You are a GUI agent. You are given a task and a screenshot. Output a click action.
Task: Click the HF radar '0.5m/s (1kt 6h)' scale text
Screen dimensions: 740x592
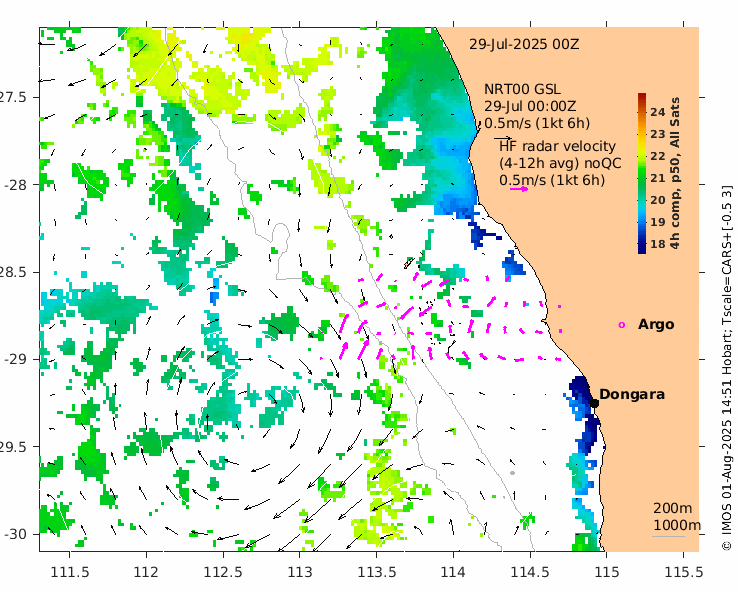[x=552, y=180]
